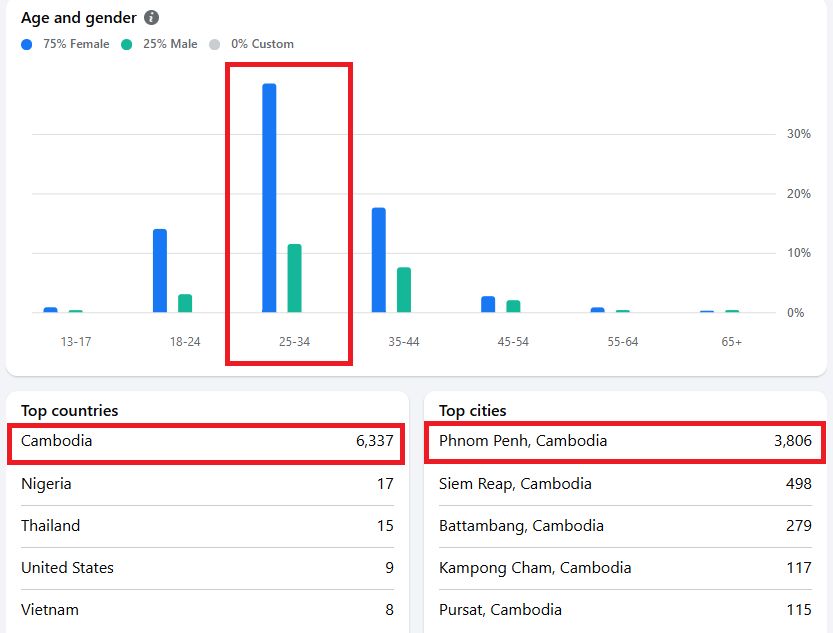
Task: Click the '10%' axis value
Action: [798, 253]
